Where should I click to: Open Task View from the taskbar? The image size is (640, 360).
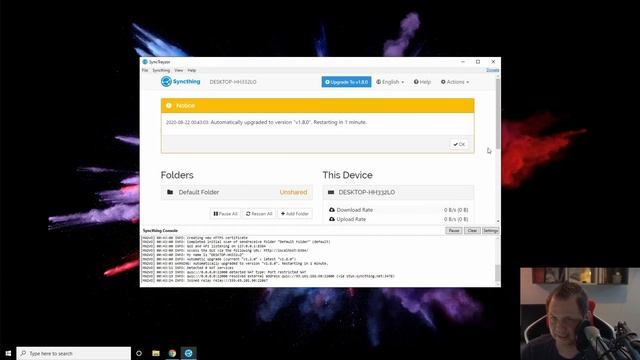(139, 353)
